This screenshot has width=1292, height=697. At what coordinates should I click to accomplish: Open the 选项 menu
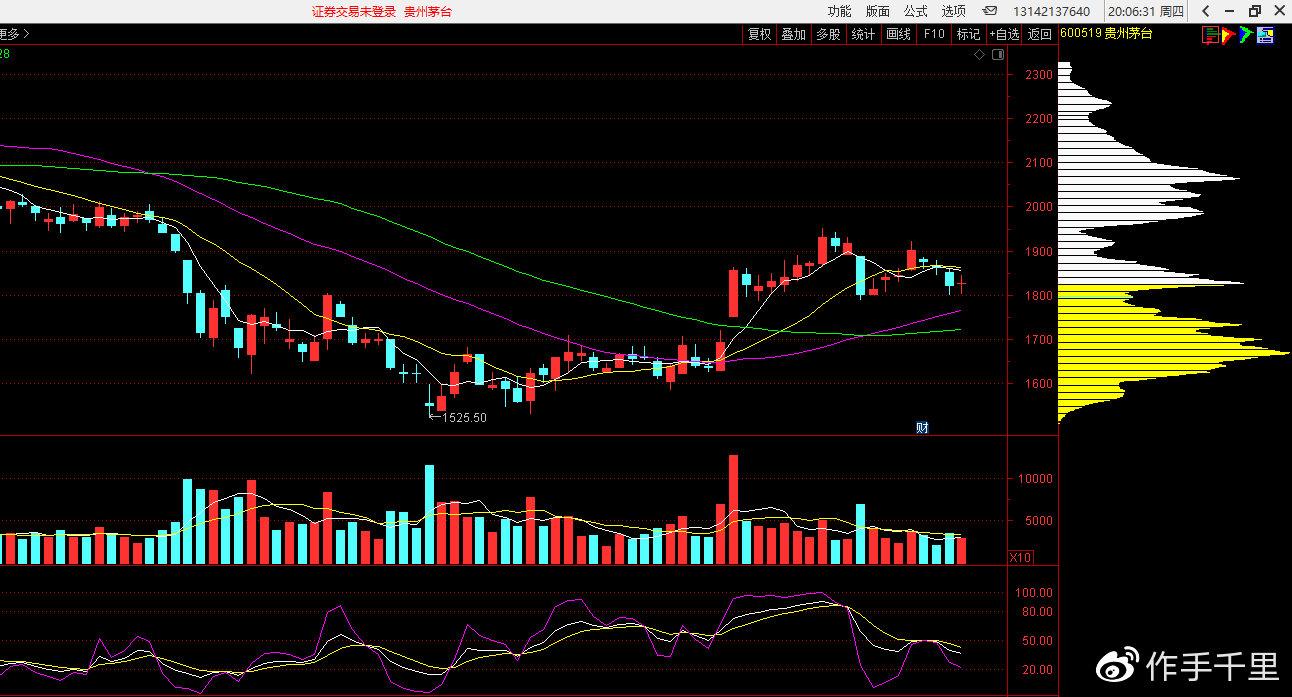pos(954,11)
